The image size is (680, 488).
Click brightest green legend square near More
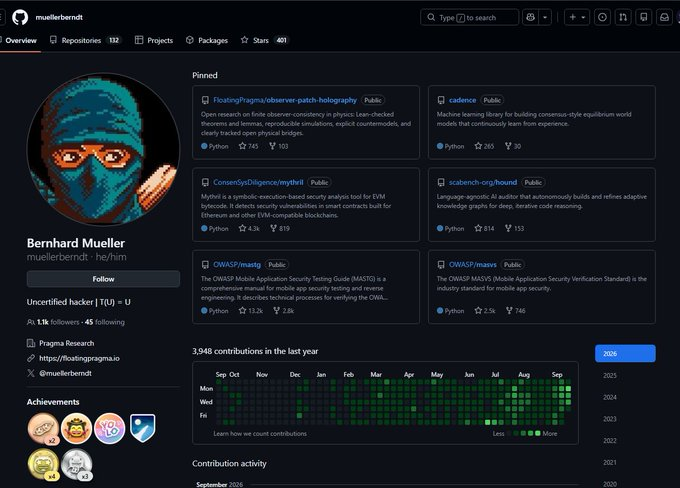pyautogui.click(x=538, y=433)
